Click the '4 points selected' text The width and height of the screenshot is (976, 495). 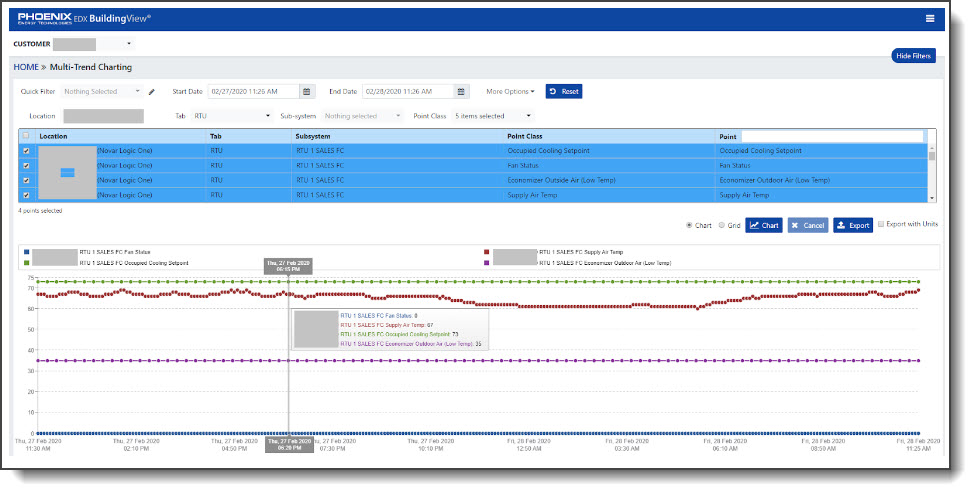(x=40, y=211)
